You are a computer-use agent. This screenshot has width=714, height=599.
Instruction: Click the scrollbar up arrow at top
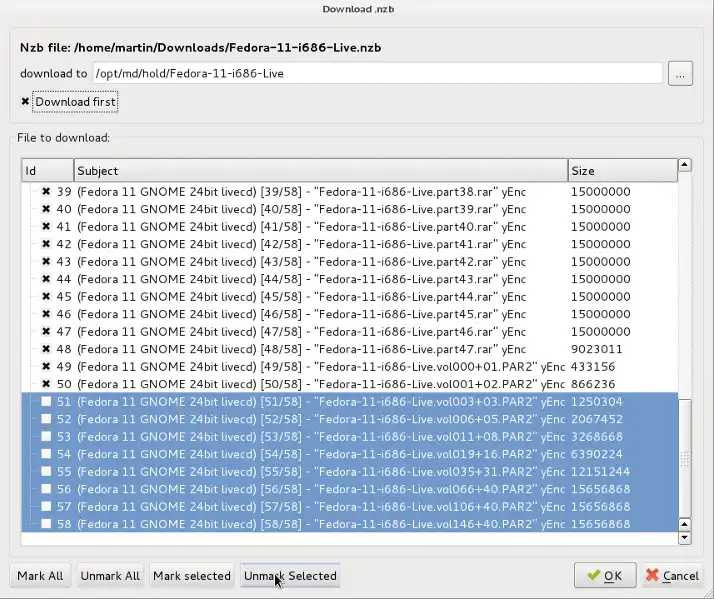(685, 164)
